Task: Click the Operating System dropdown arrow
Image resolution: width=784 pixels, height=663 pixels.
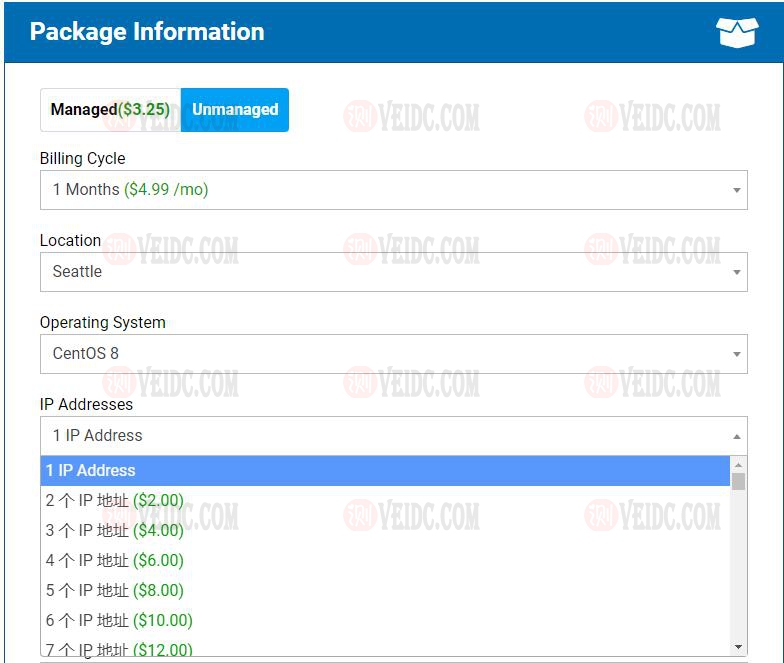Action: (736, 354)
